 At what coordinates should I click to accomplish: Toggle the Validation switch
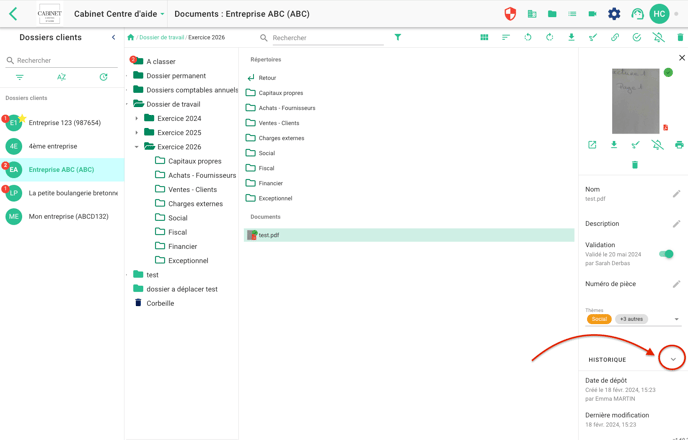666,254
